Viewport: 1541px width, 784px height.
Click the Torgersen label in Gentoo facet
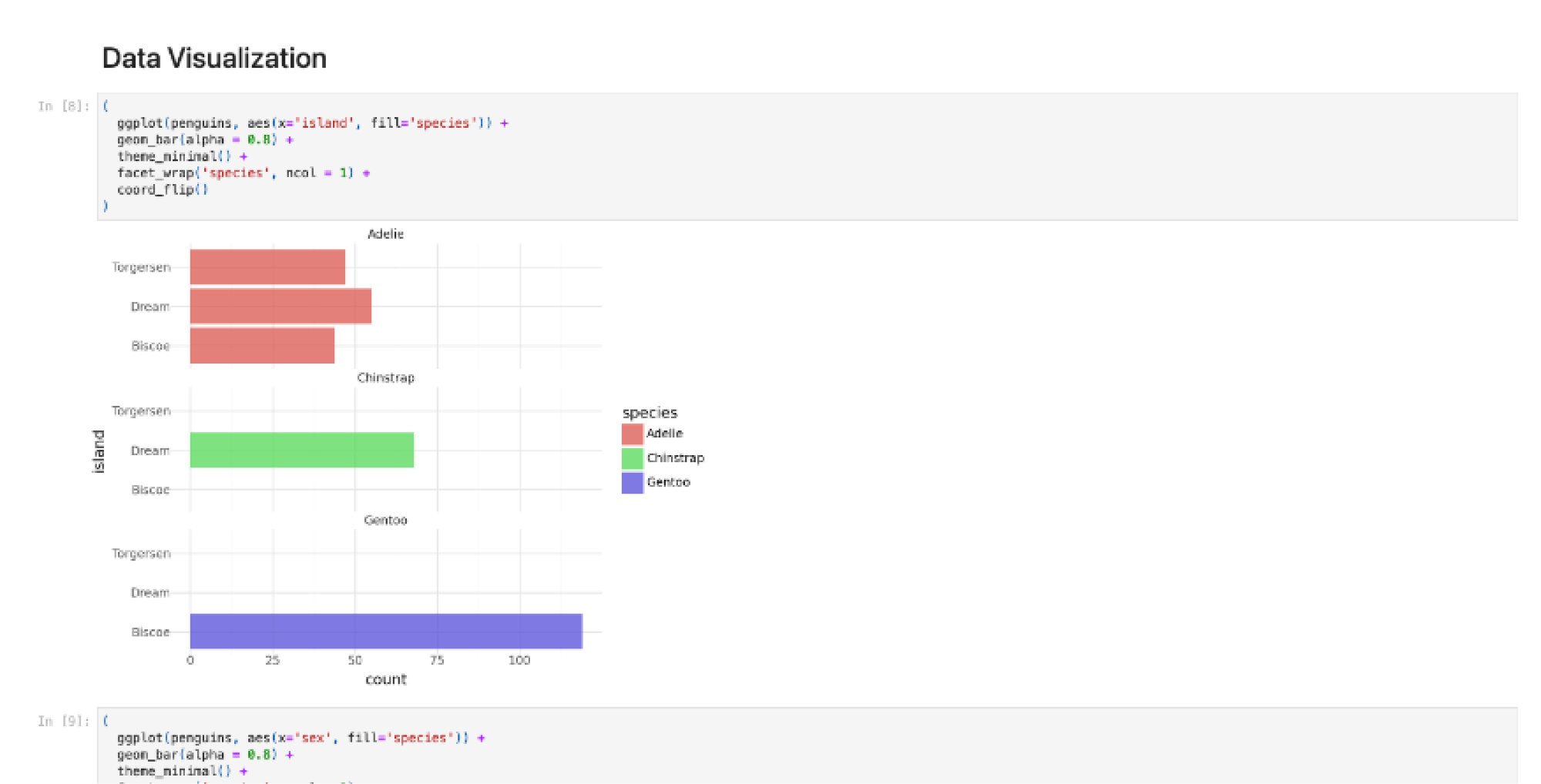tap(141, 554)
